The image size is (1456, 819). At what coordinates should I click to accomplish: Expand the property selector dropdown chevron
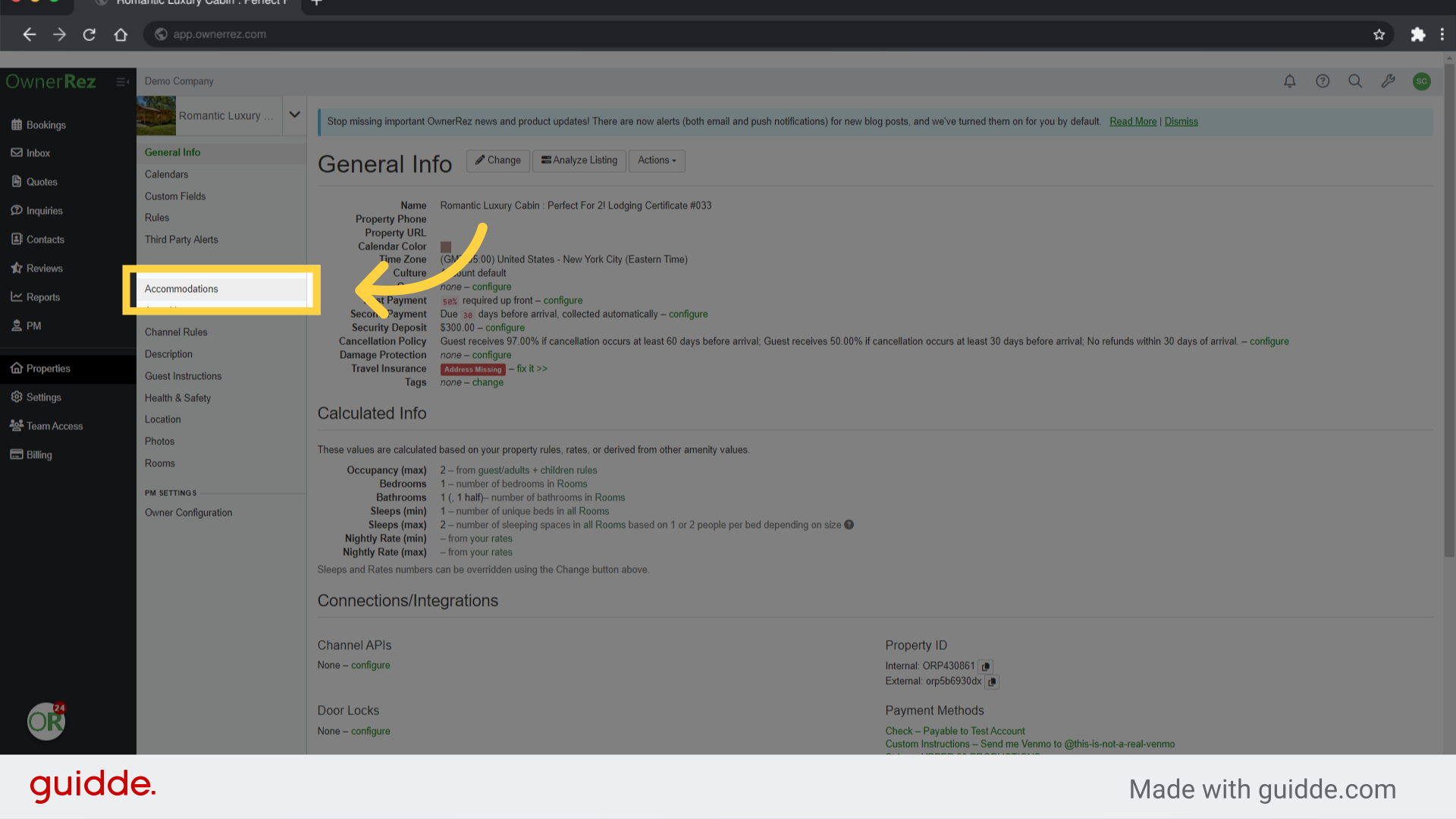[x=295, y=115]
